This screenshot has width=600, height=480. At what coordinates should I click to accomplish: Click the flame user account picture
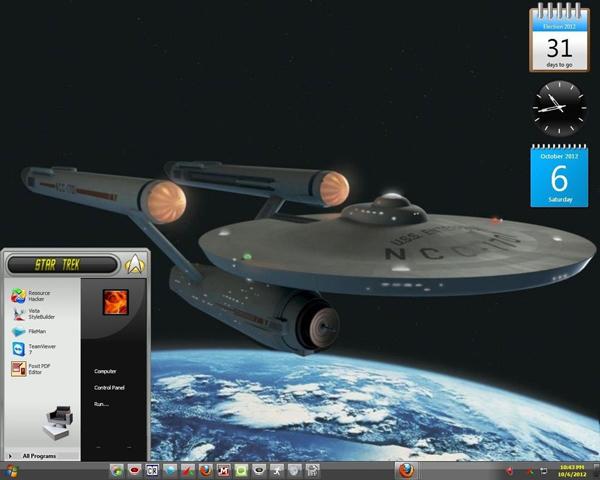coord(116,302)
